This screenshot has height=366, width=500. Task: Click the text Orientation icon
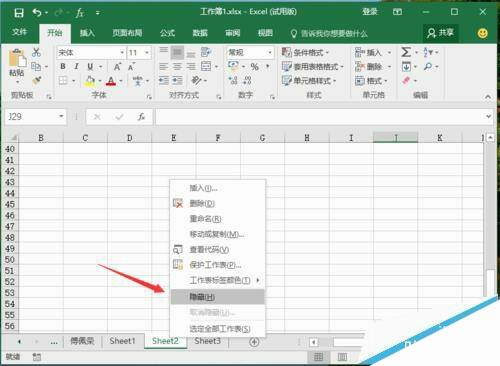tap(196, 80)
